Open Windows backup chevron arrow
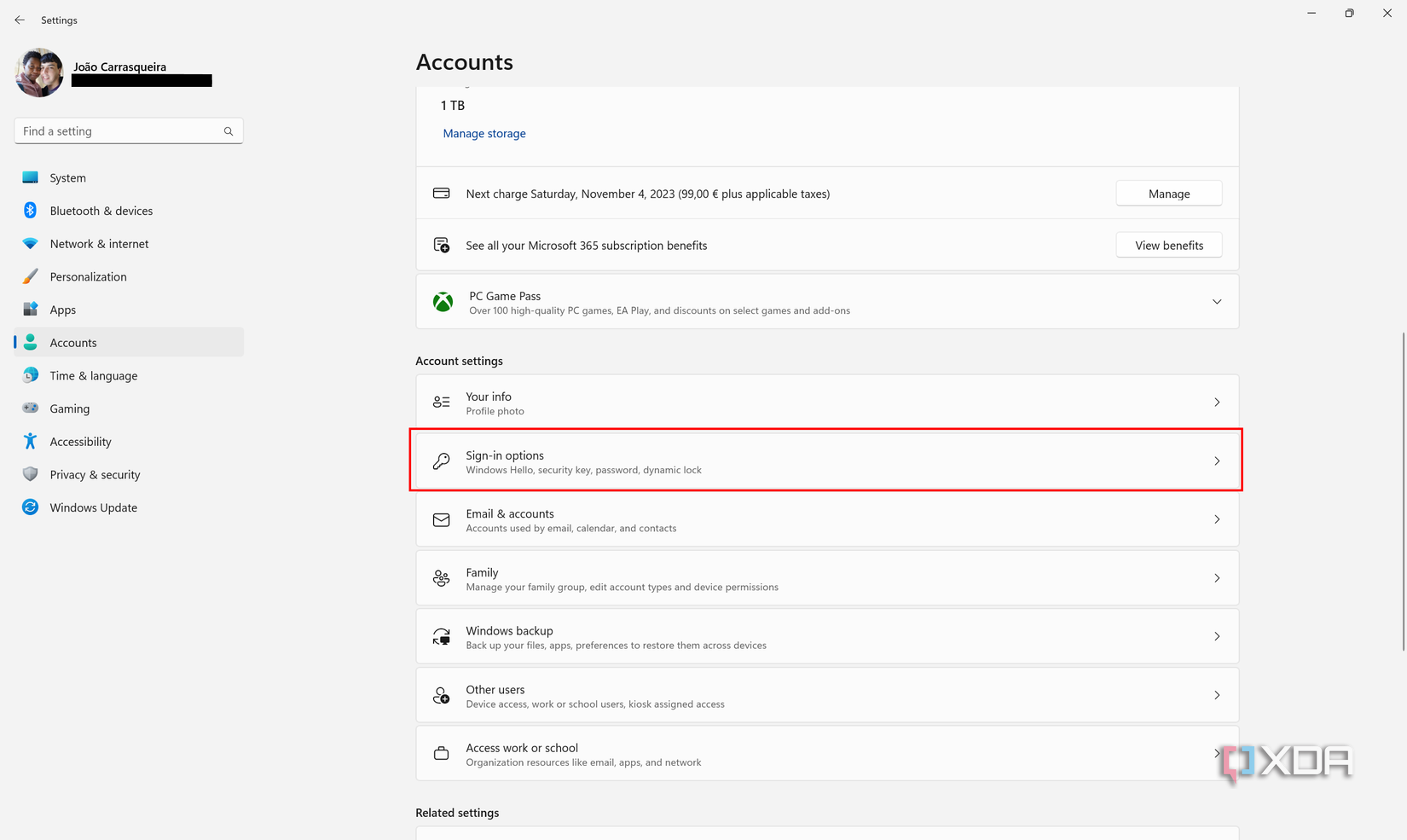 pyautogui.click(x=1217, y=637)
